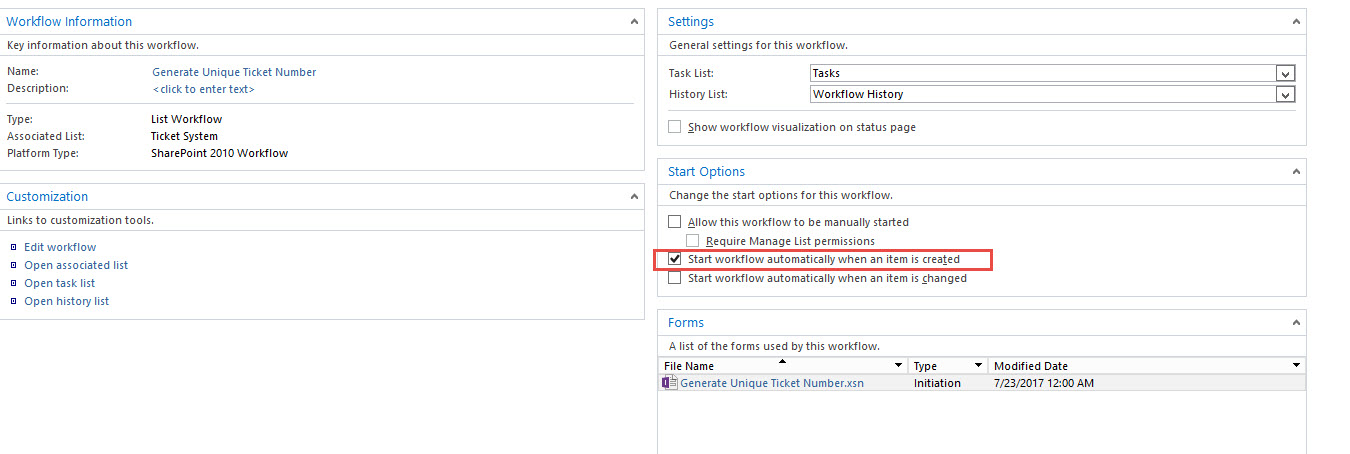Collapse the Customization section
The height and width of the screenshot is (454, 1350).
[635, 196]
